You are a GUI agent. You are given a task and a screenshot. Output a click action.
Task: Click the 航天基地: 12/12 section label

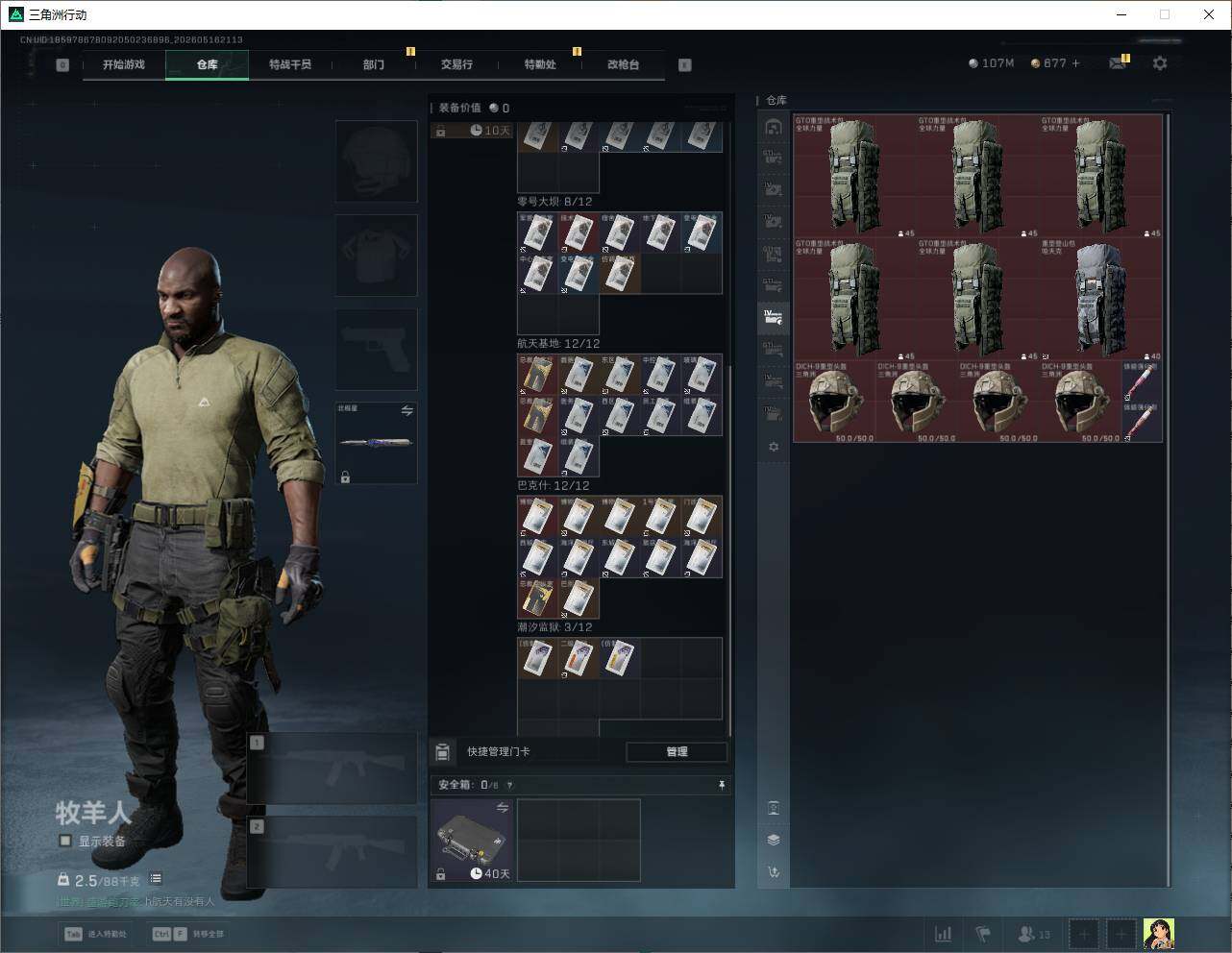pyautogui.click(x=558, y=343)
